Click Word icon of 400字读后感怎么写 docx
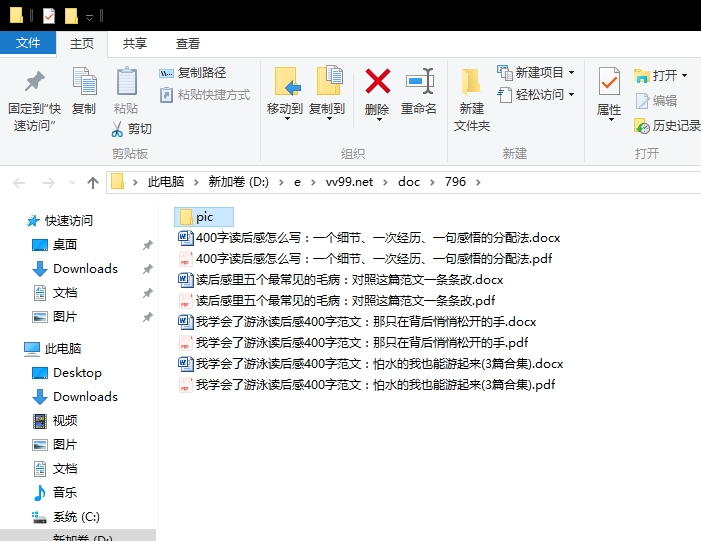This screenshot has width=701, height=541. pos(186,237)
